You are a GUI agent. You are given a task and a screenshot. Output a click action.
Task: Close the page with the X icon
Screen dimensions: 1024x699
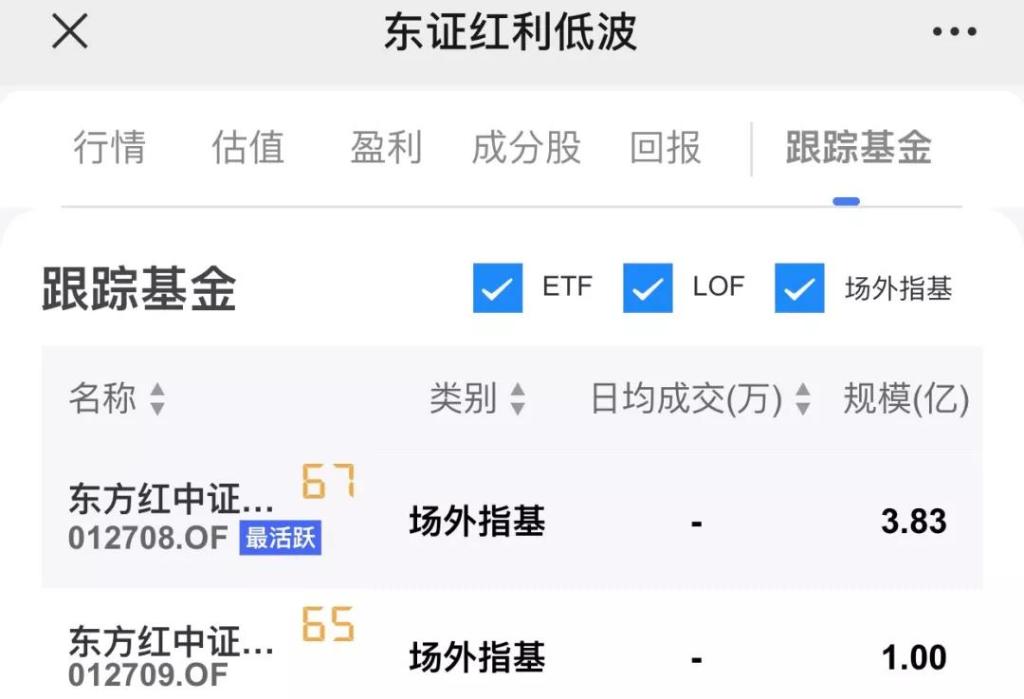(70, 31)
